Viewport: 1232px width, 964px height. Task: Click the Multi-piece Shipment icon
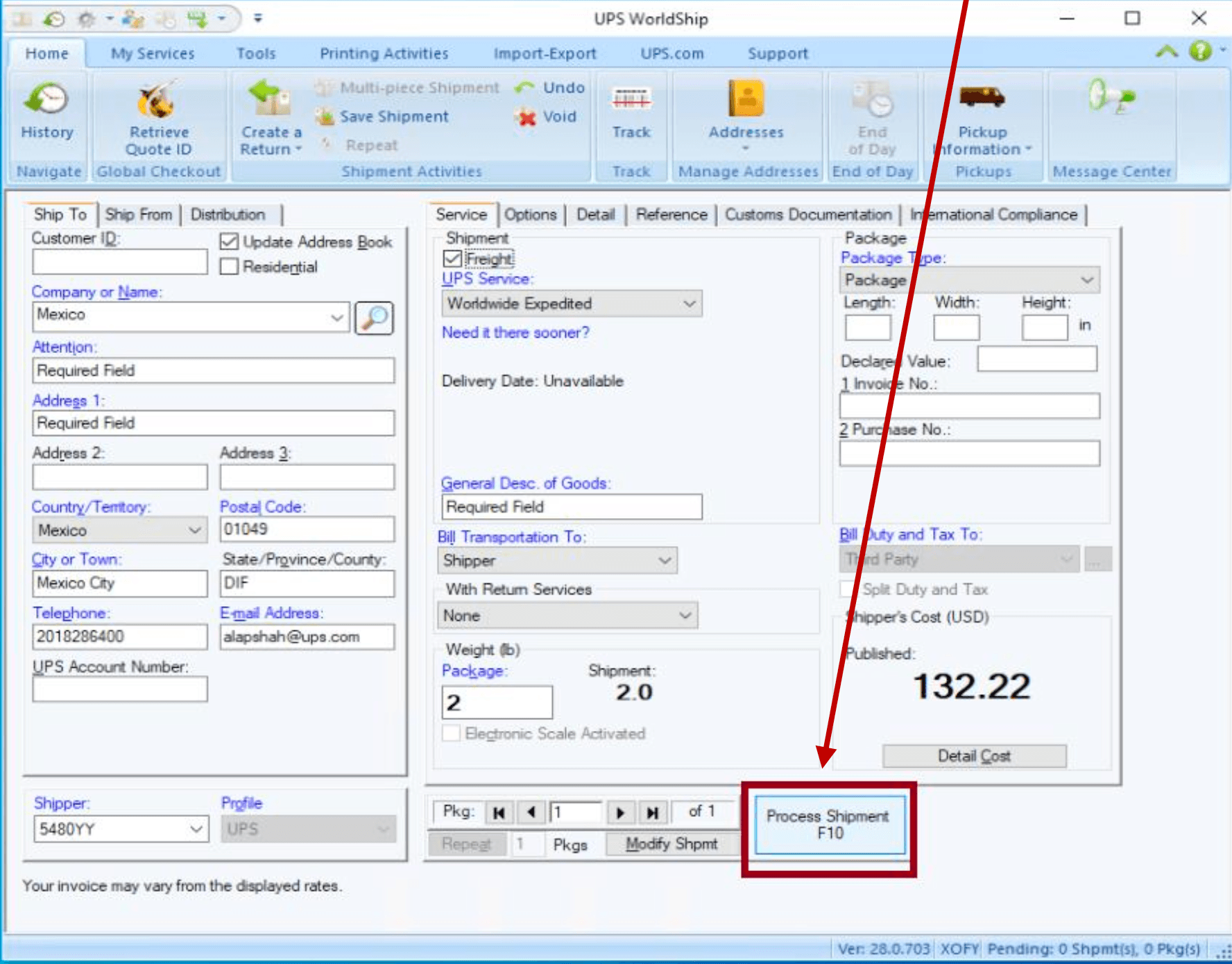(324, 87)
